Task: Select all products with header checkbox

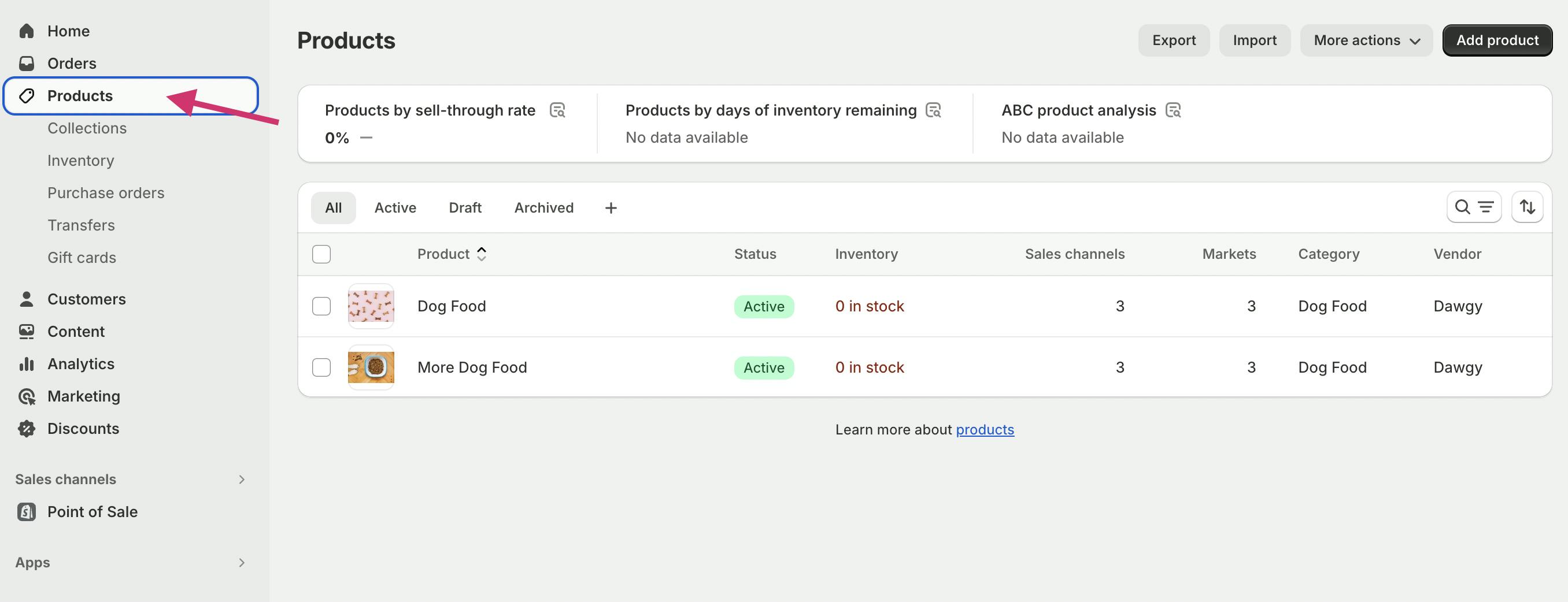Action: coord(321,254)
